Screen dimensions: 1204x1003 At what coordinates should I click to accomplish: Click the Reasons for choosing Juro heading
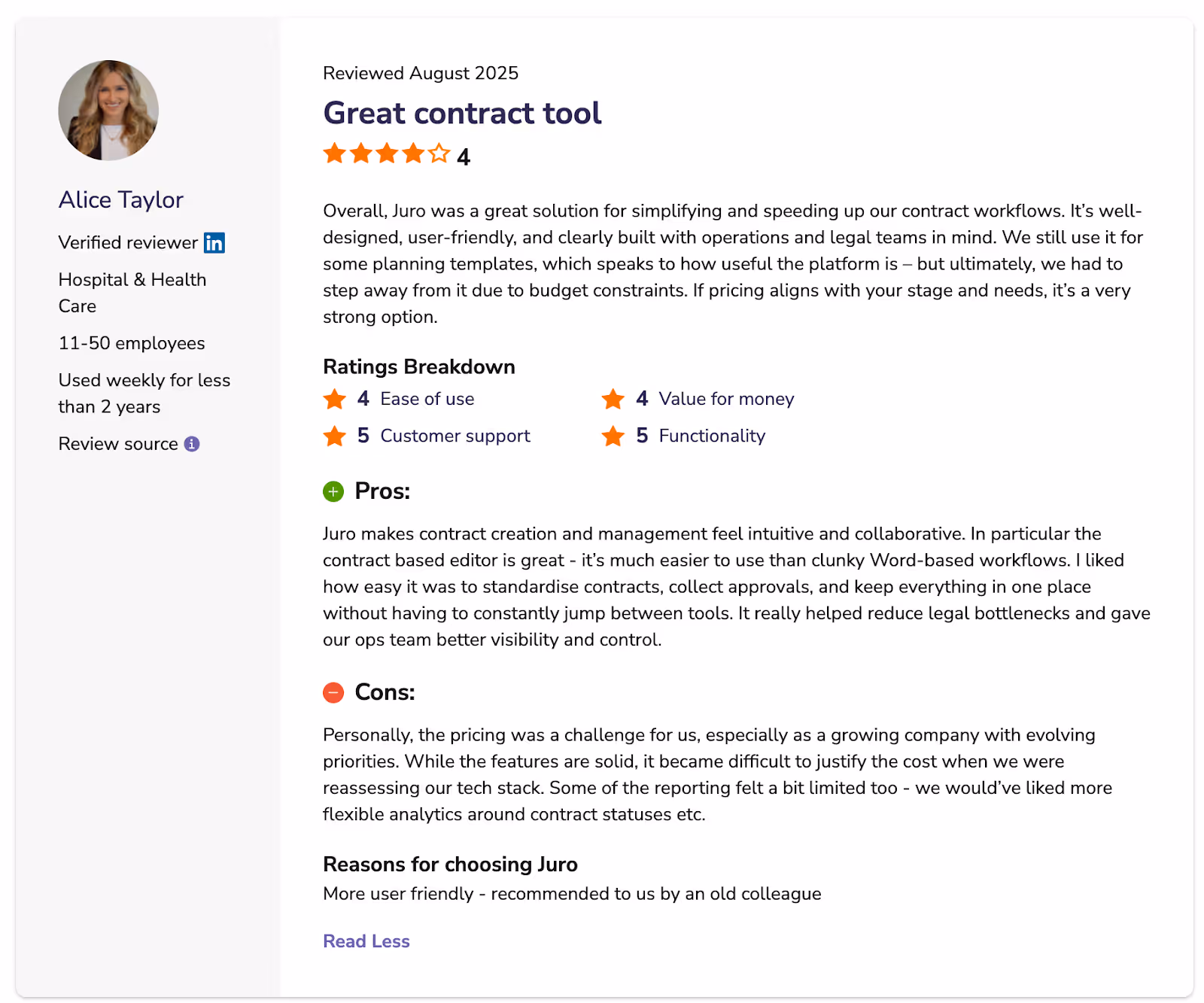tap(449, 864)
